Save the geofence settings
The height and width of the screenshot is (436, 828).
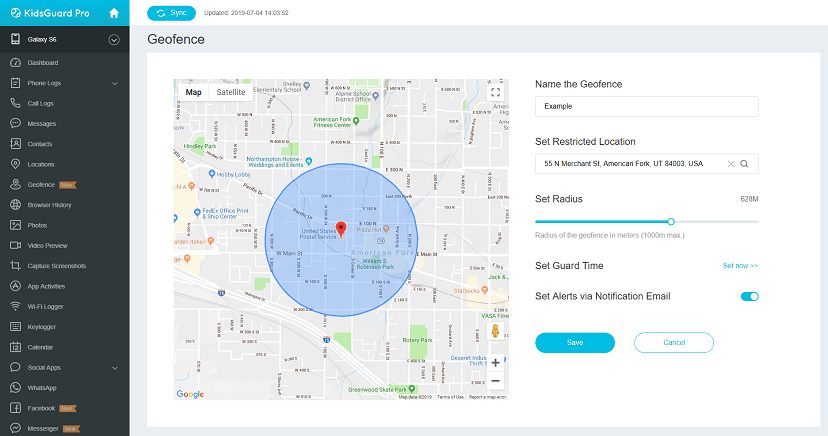pos(575,343)
